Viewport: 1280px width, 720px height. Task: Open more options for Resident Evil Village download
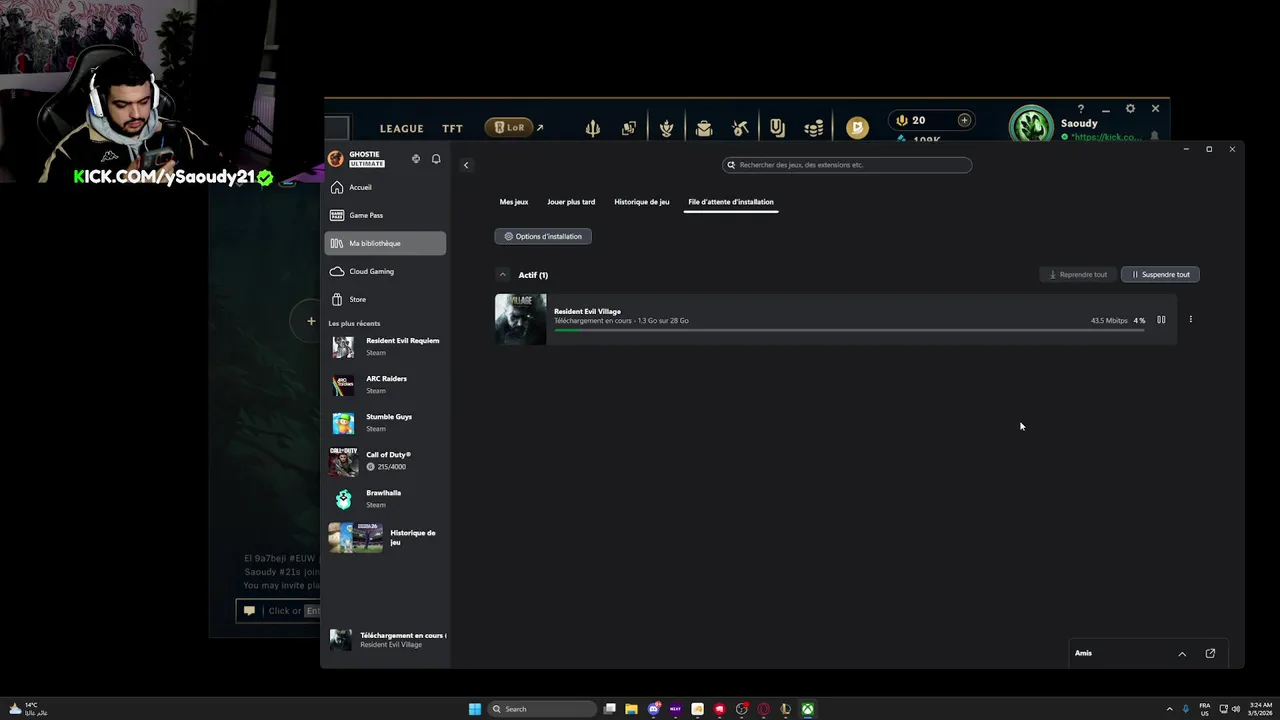coord(1190,320)
